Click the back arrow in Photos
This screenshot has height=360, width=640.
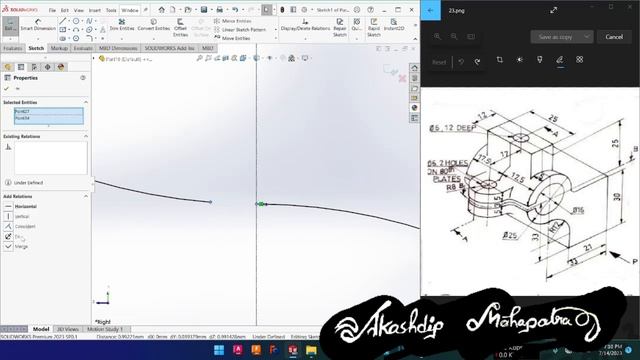(431, 10)
